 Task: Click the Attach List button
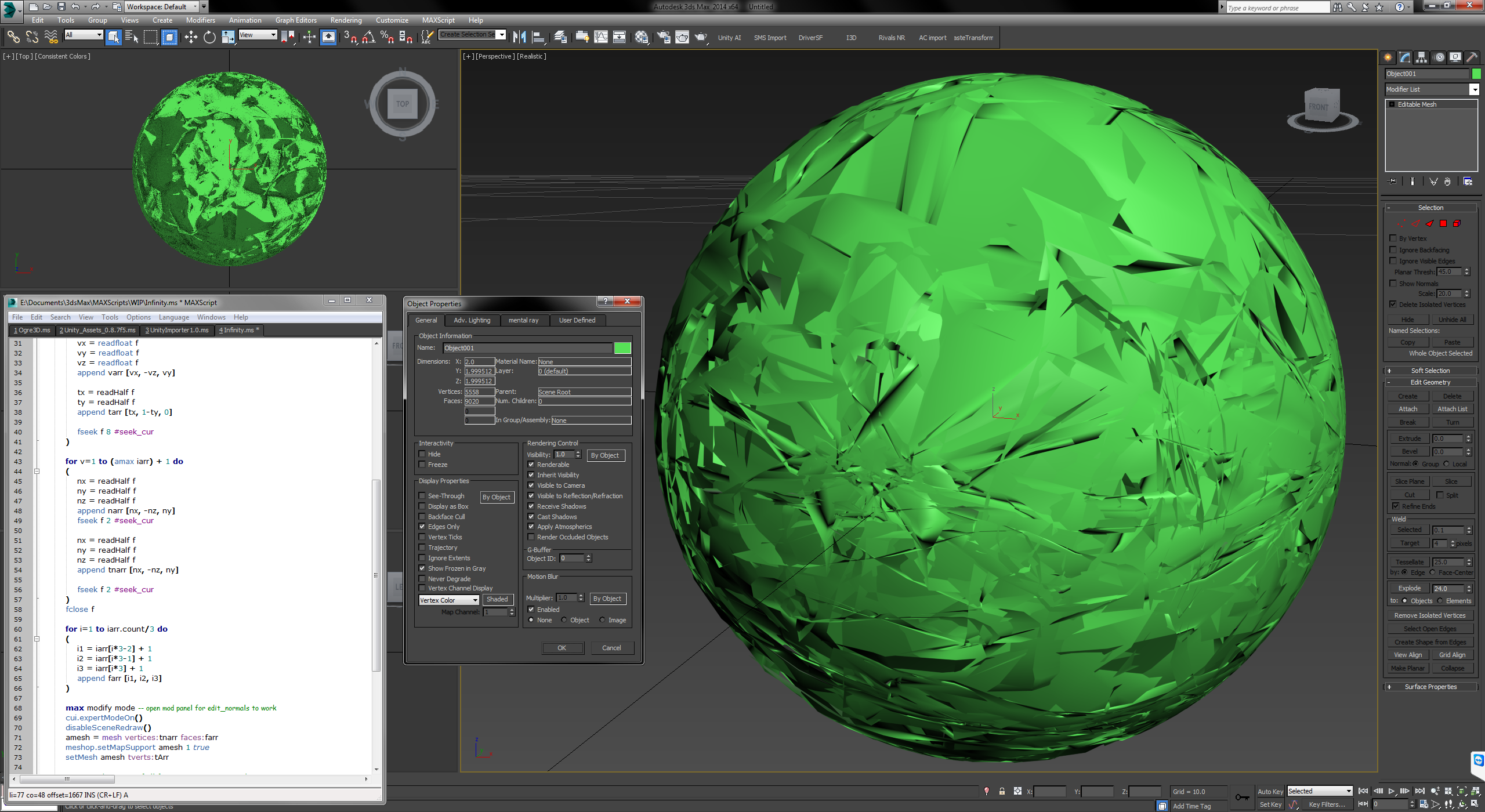point(1452,409)
